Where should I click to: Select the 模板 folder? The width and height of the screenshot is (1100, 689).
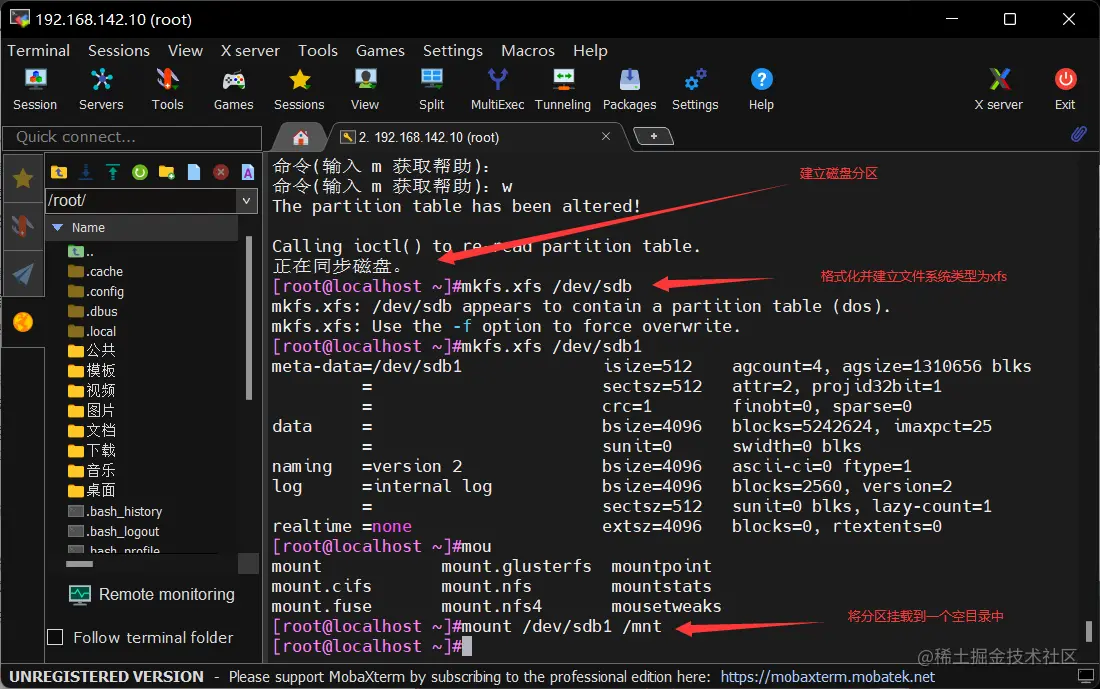pyautogui.click(x=92, y=370)
